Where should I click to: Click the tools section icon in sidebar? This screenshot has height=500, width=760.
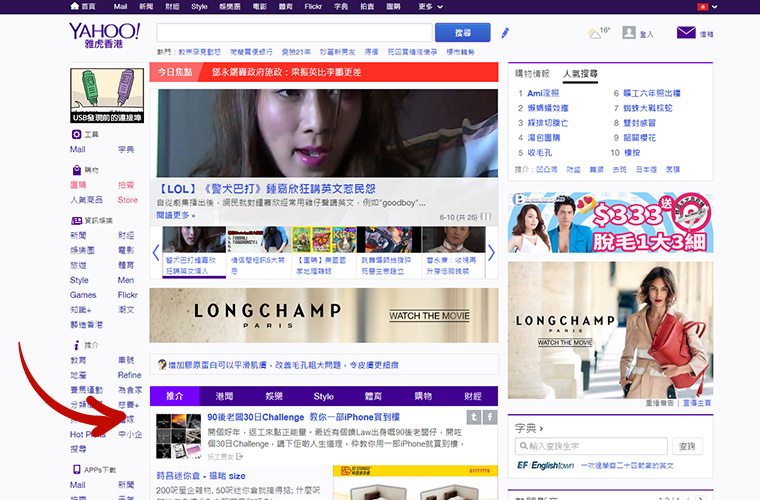(76, 134)
